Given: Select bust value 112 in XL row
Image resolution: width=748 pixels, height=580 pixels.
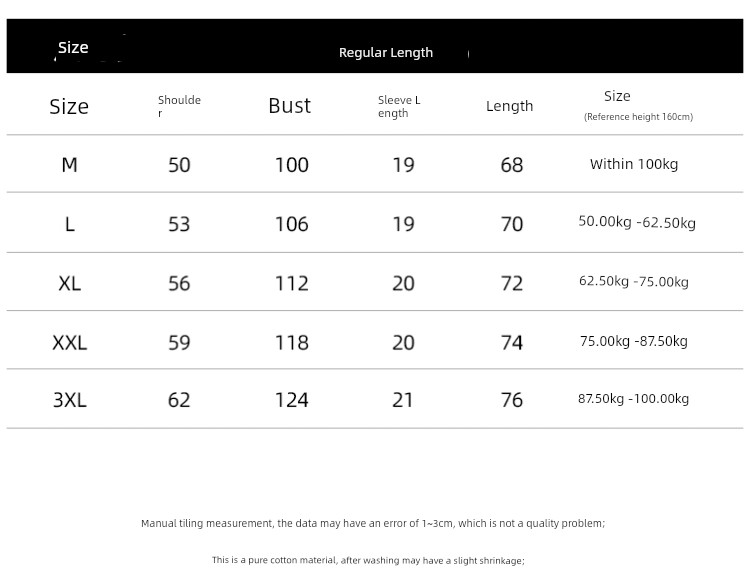Looking at the screenshot, I should 291,283.
